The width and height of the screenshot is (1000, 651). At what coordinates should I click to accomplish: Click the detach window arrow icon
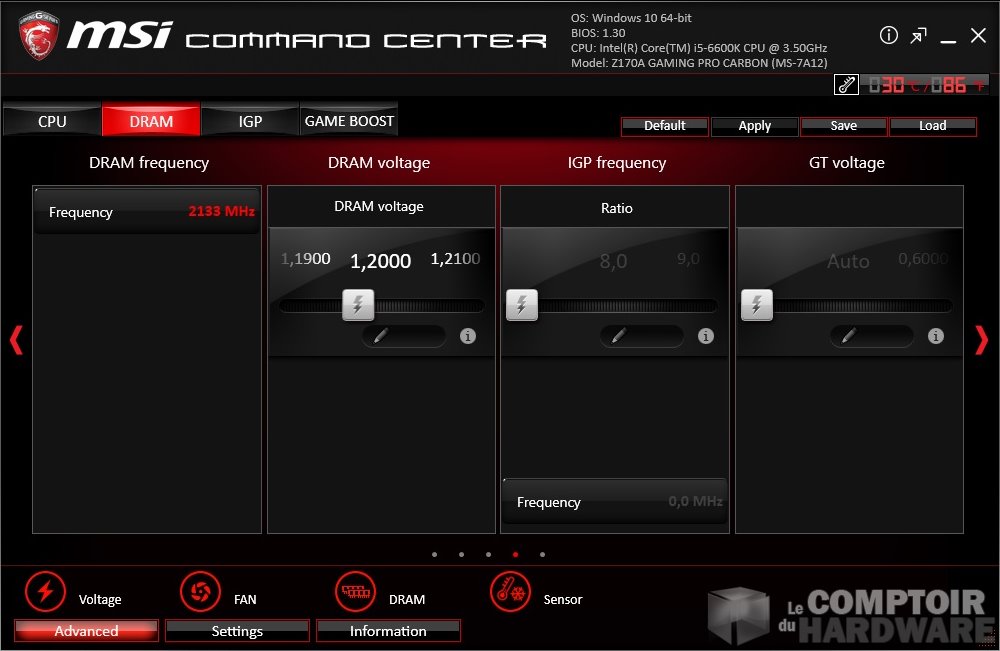918,36
